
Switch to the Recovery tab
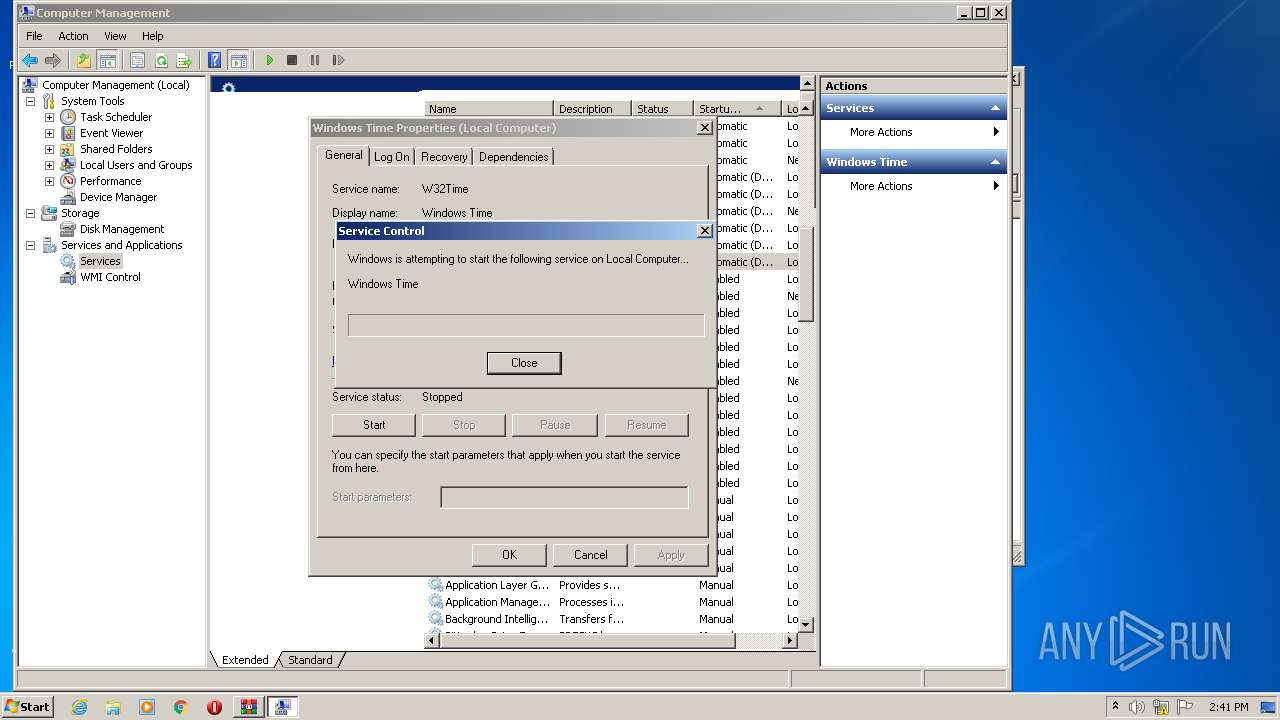[444, 157]
